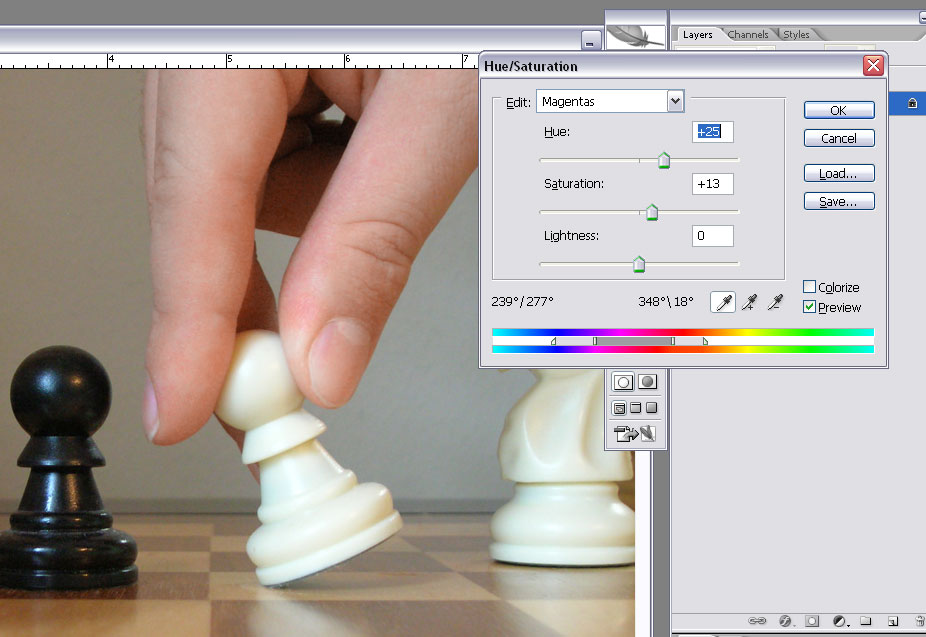Click the Saturation value input field
926x637 pixels.
coord(713,184)
